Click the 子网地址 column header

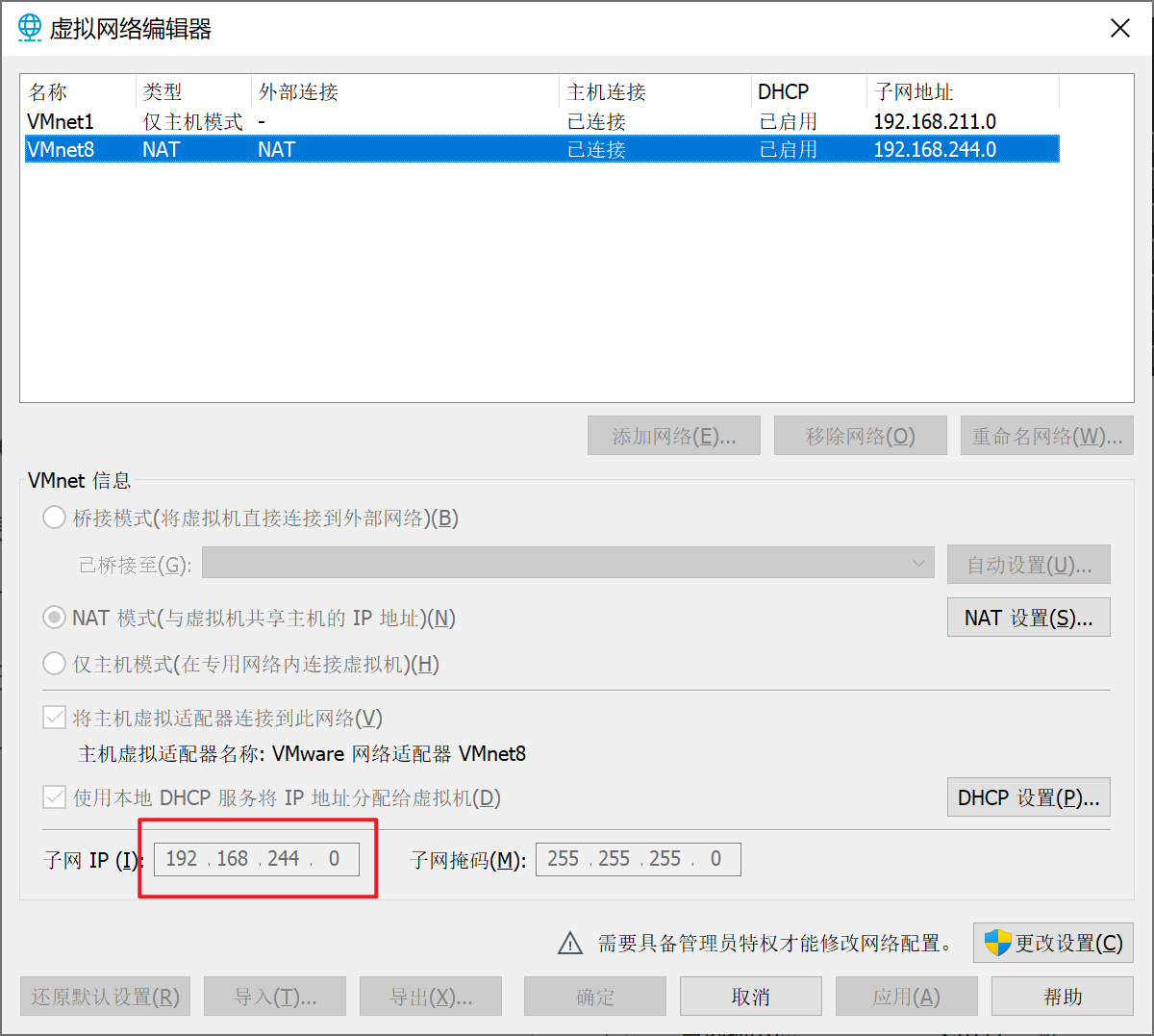pyautogui.click(x=914, y=92)
